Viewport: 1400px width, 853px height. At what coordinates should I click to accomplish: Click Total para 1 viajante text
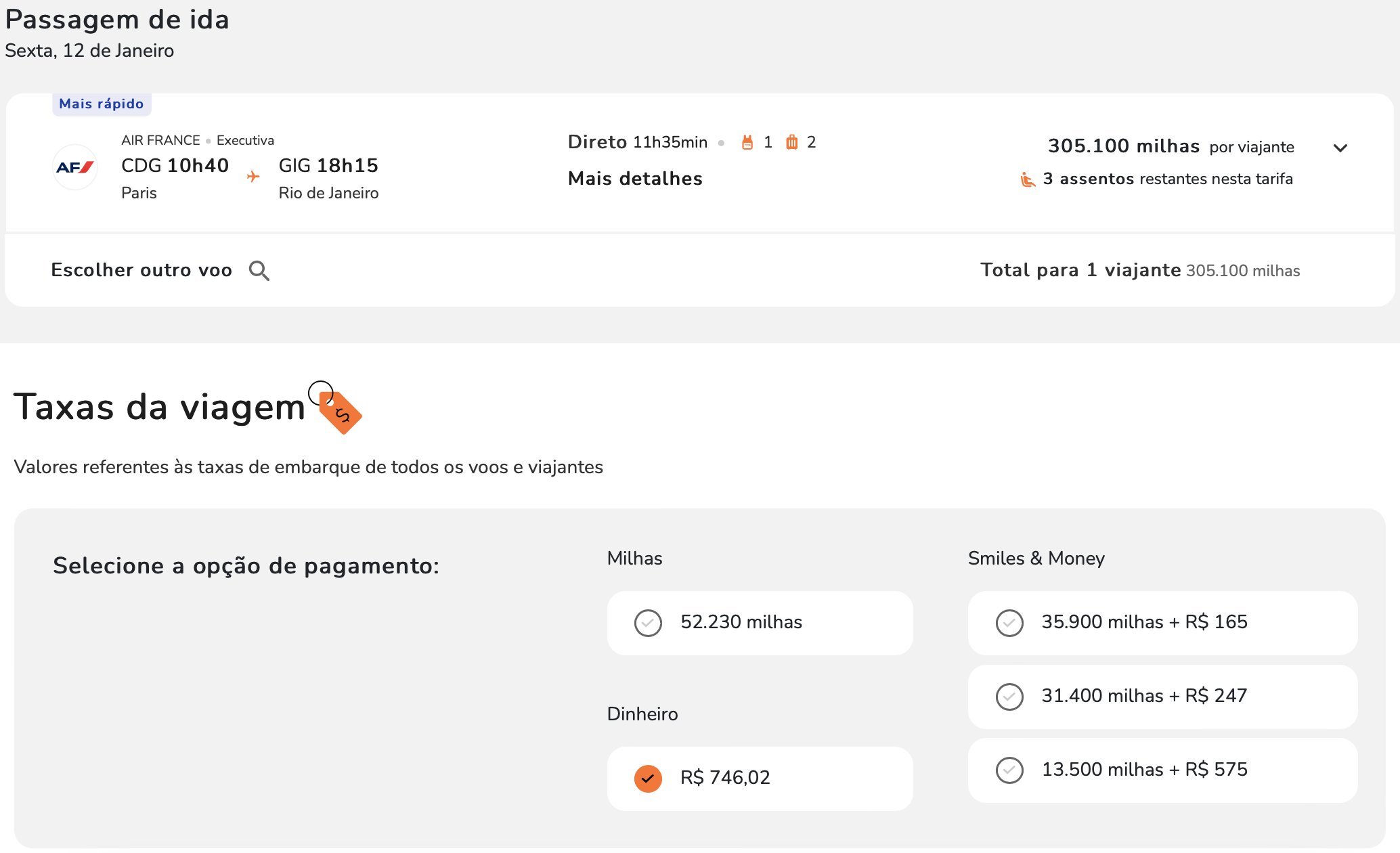coord(1080,270)
